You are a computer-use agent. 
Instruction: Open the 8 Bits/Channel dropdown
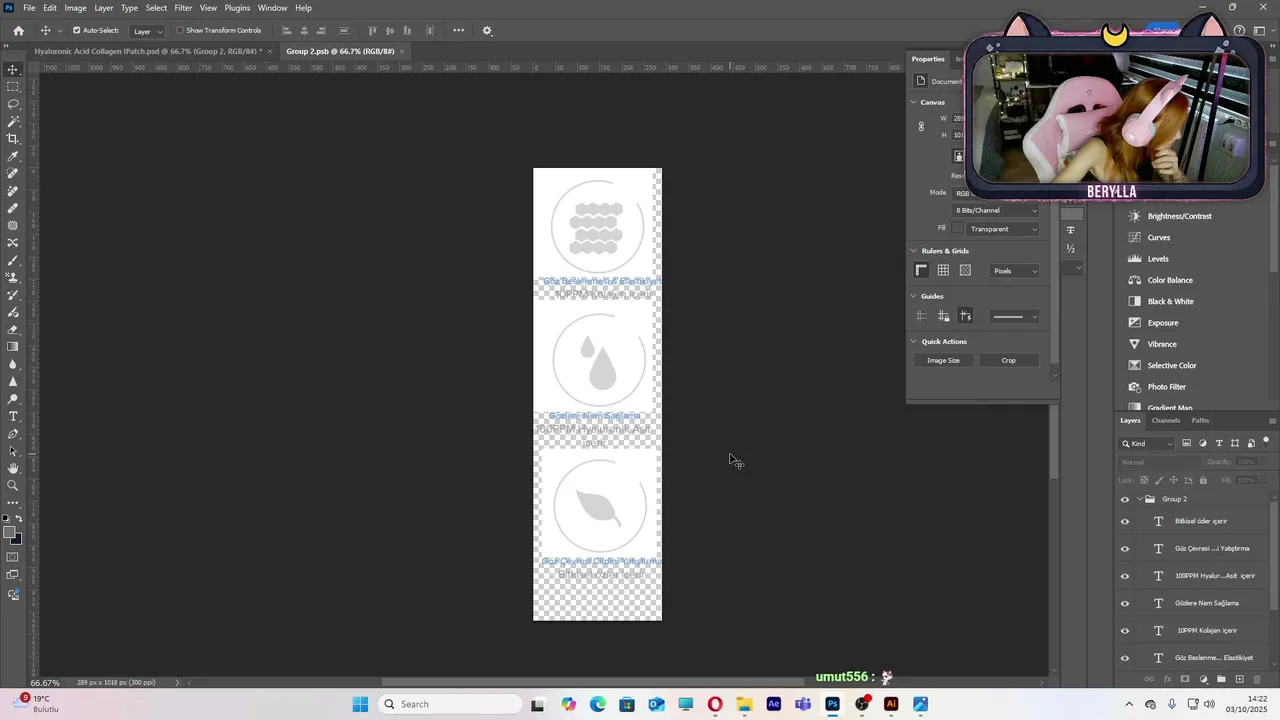996,210
